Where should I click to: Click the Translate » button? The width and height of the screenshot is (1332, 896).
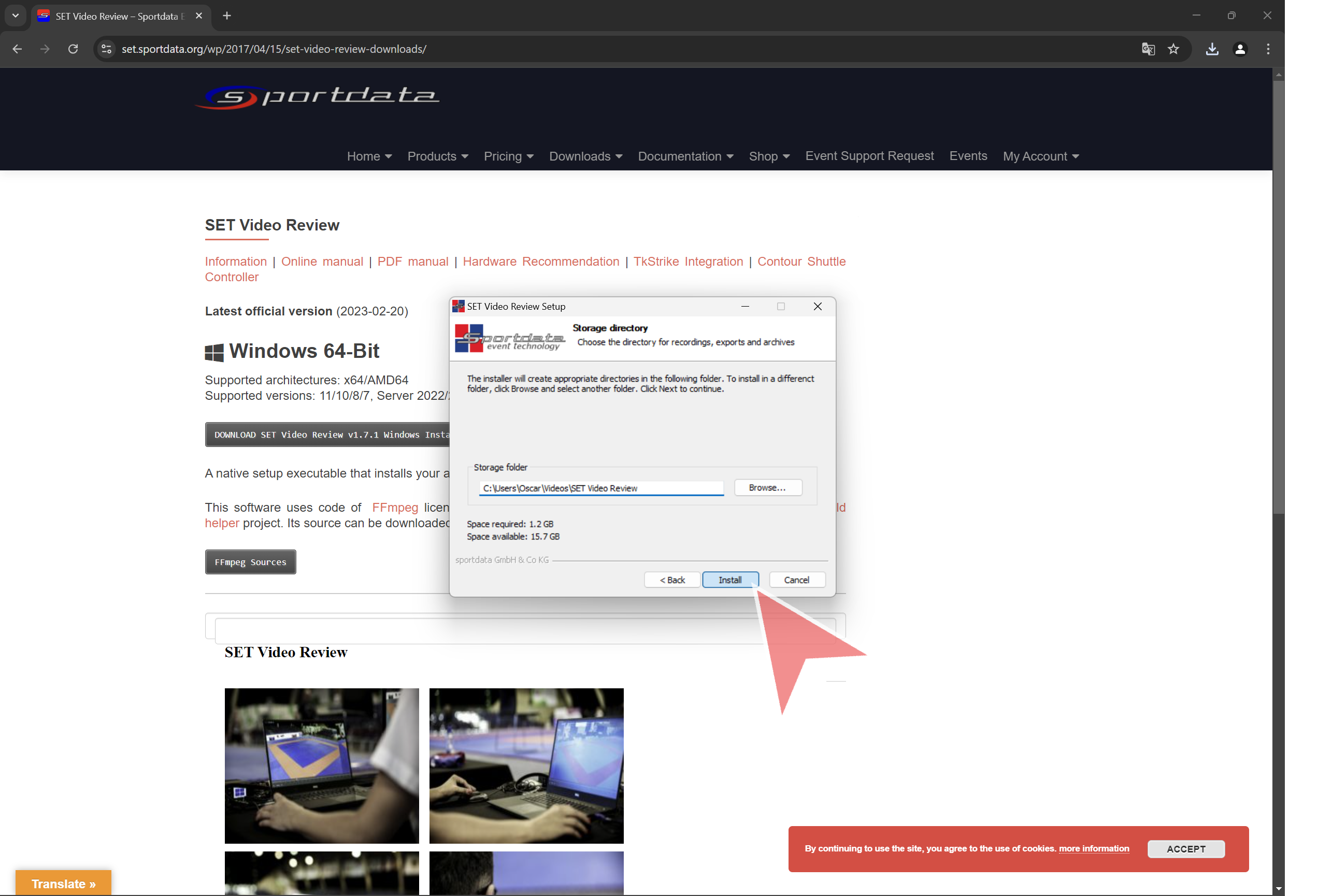tap(63, 883)
